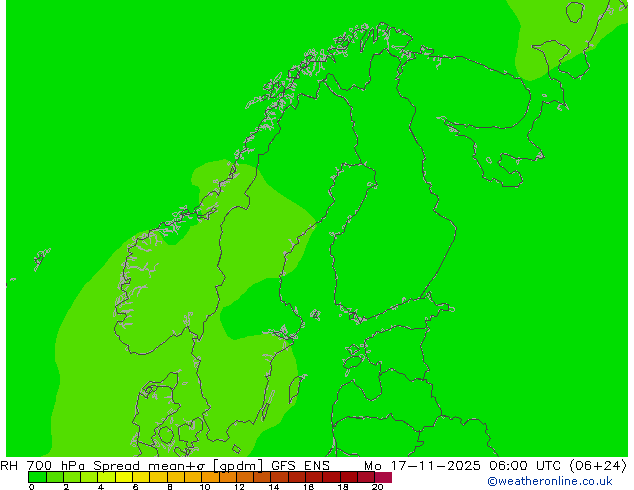Viewport: 634px width, 490px height.
Task: Click the legend swatch for spread 0 to 1
Action: tap(37, 477)
